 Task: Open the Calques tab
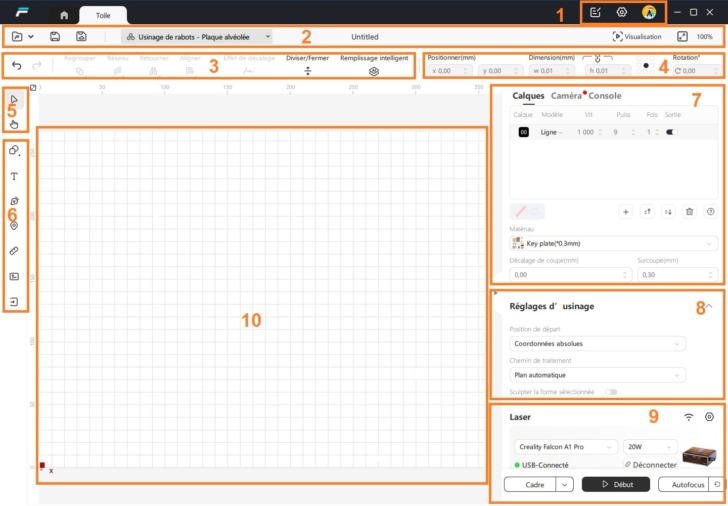click(528, 96)
